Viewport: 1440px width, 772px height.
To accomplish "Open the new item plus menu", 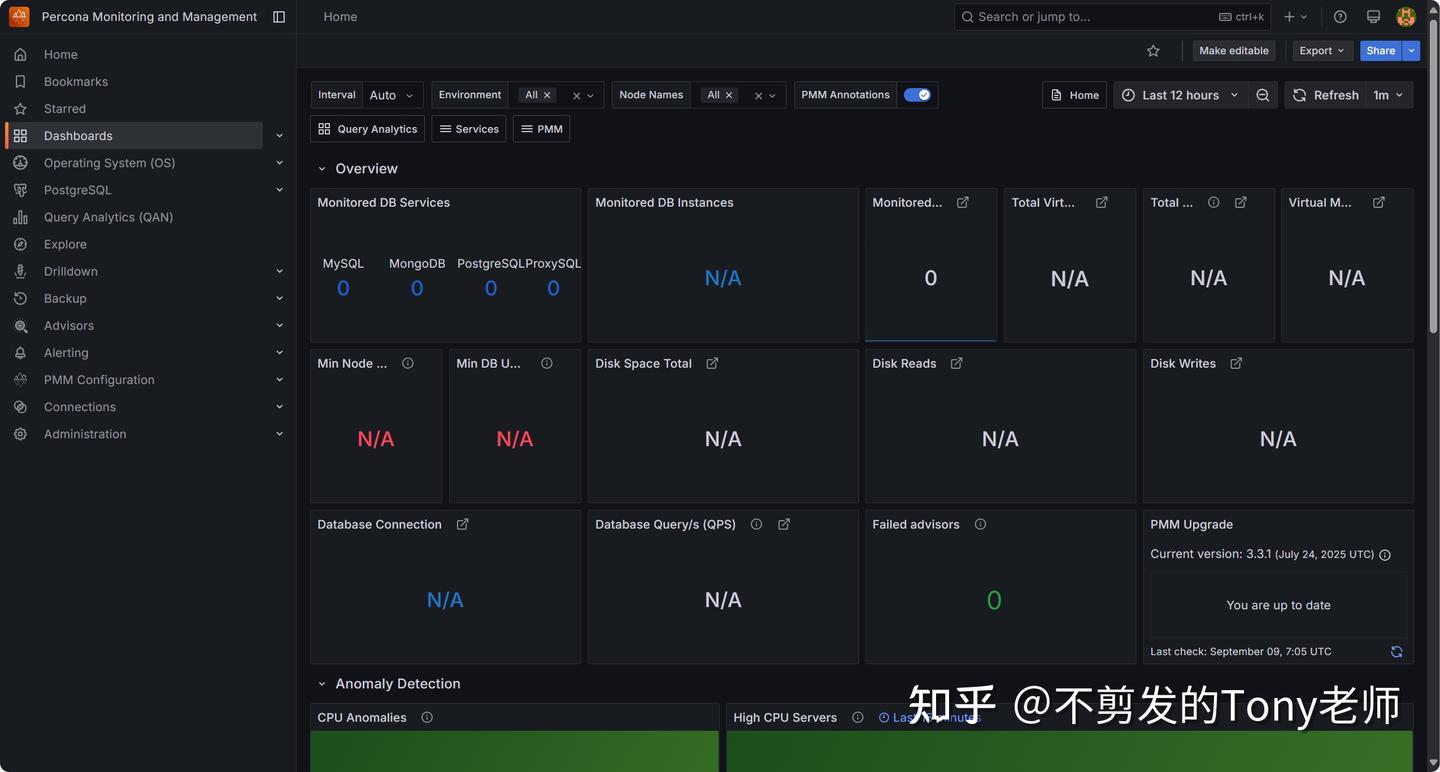I will (x=1295, y=17).
